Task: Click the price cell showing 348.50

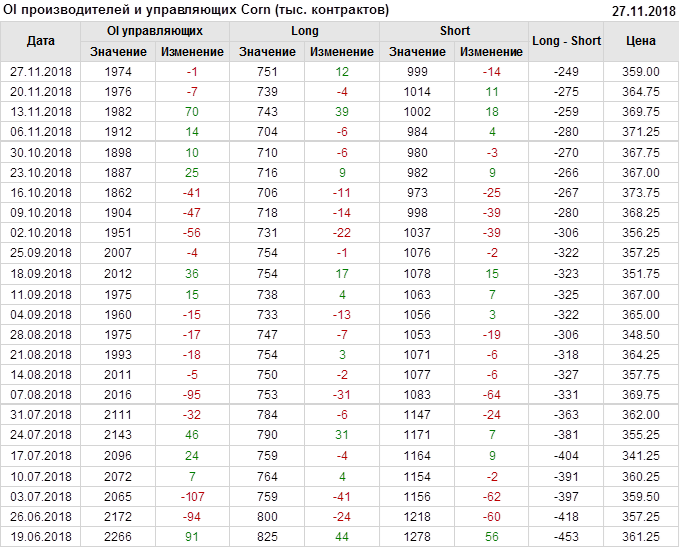Action: [x=641, y=334]
